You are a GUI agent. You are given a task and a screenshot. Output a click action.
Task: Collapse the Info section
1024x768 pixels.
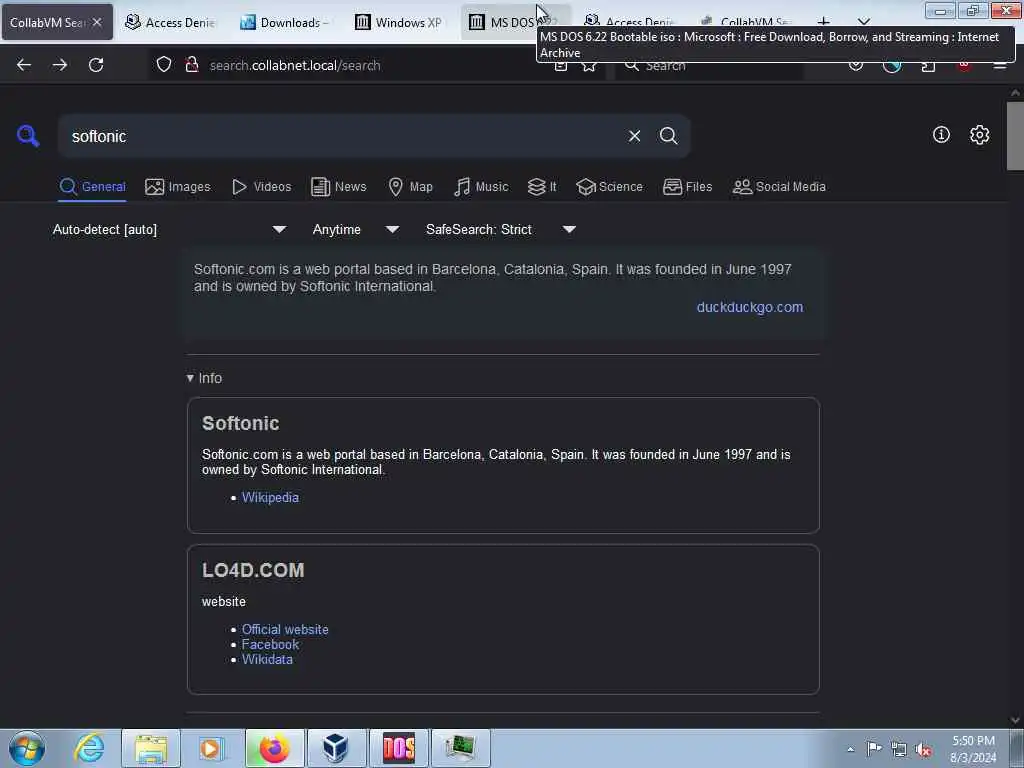click(x=204, y=378)
